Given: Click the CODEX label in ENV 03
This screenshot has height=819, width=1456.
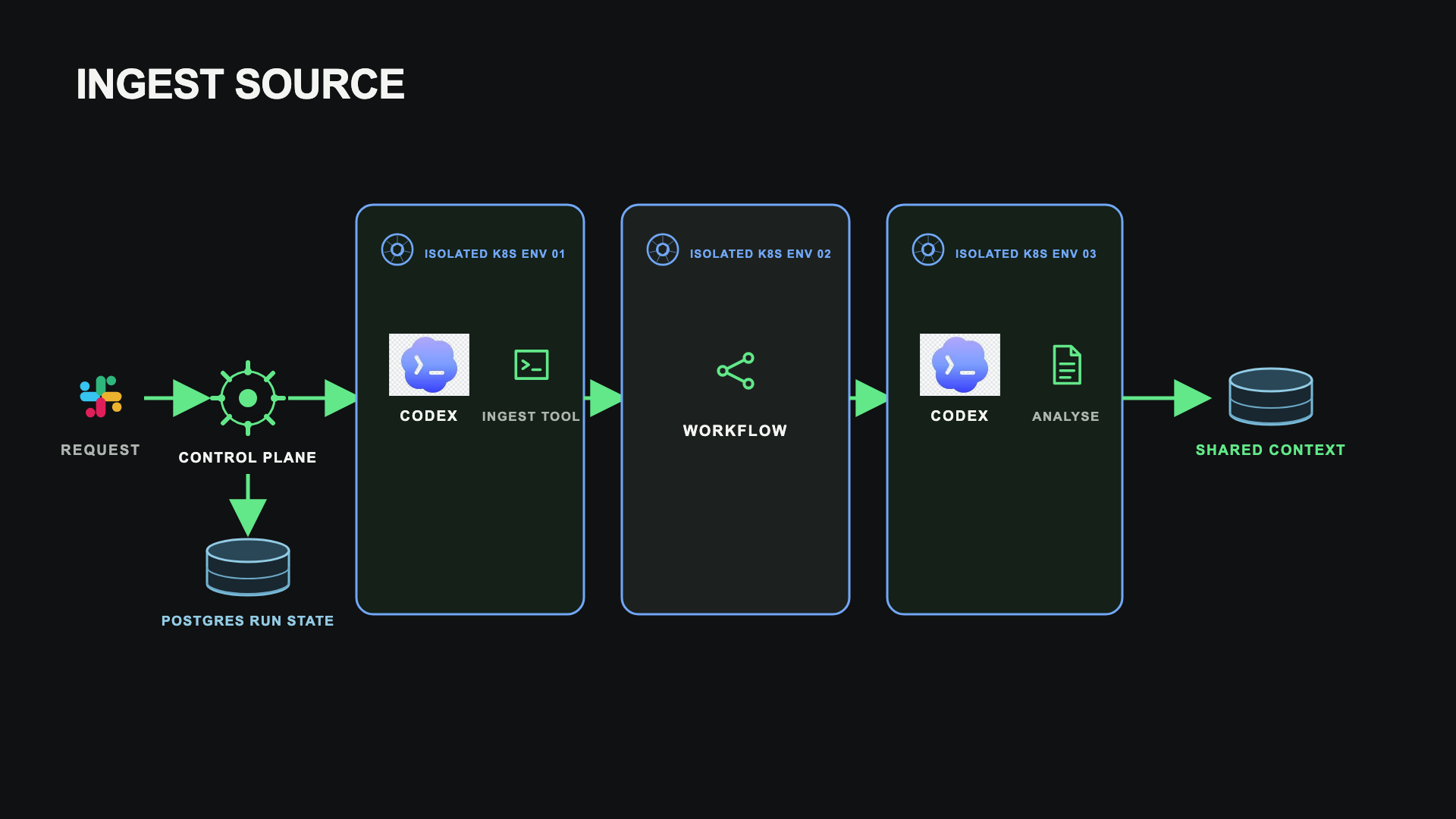Looking at the screenshot, I should point(960,416).
